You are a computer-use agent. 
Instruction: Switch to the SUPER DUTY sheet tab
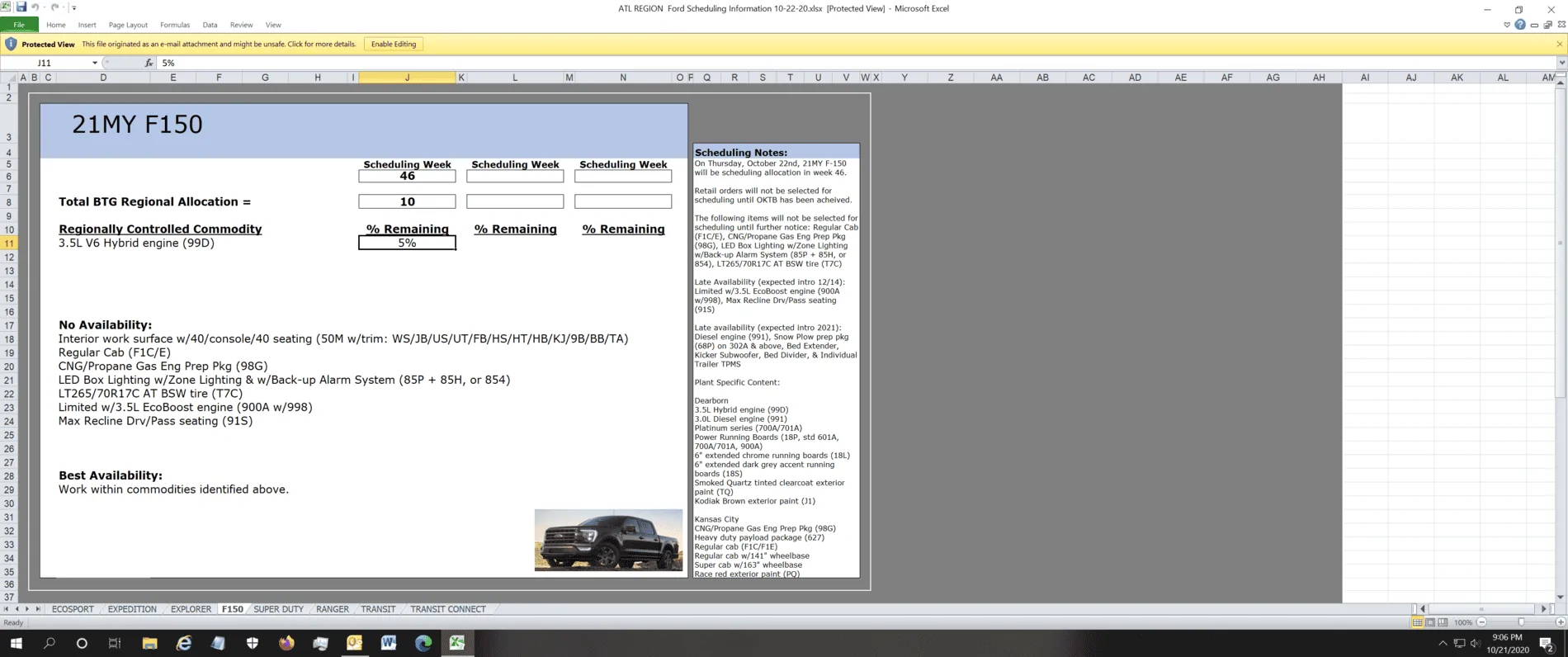[278, 609]
